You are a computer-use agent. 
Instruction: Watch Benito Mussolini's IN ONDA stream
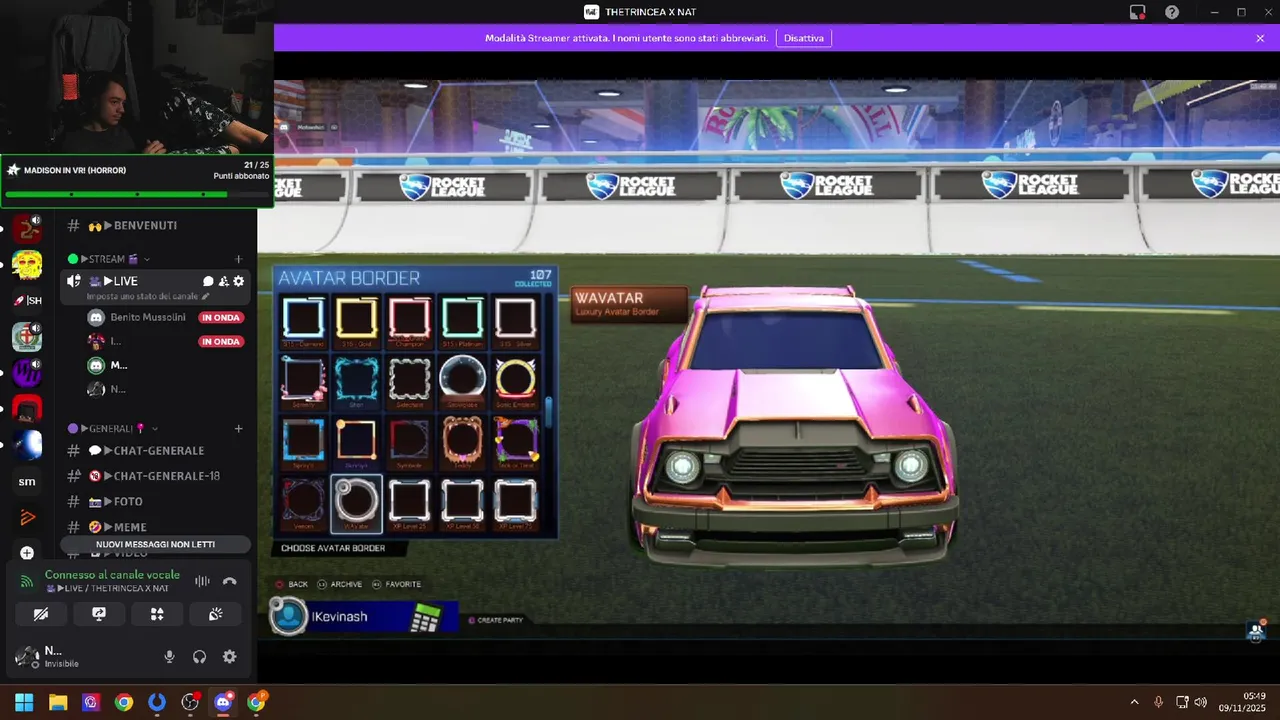click(220, 317)
